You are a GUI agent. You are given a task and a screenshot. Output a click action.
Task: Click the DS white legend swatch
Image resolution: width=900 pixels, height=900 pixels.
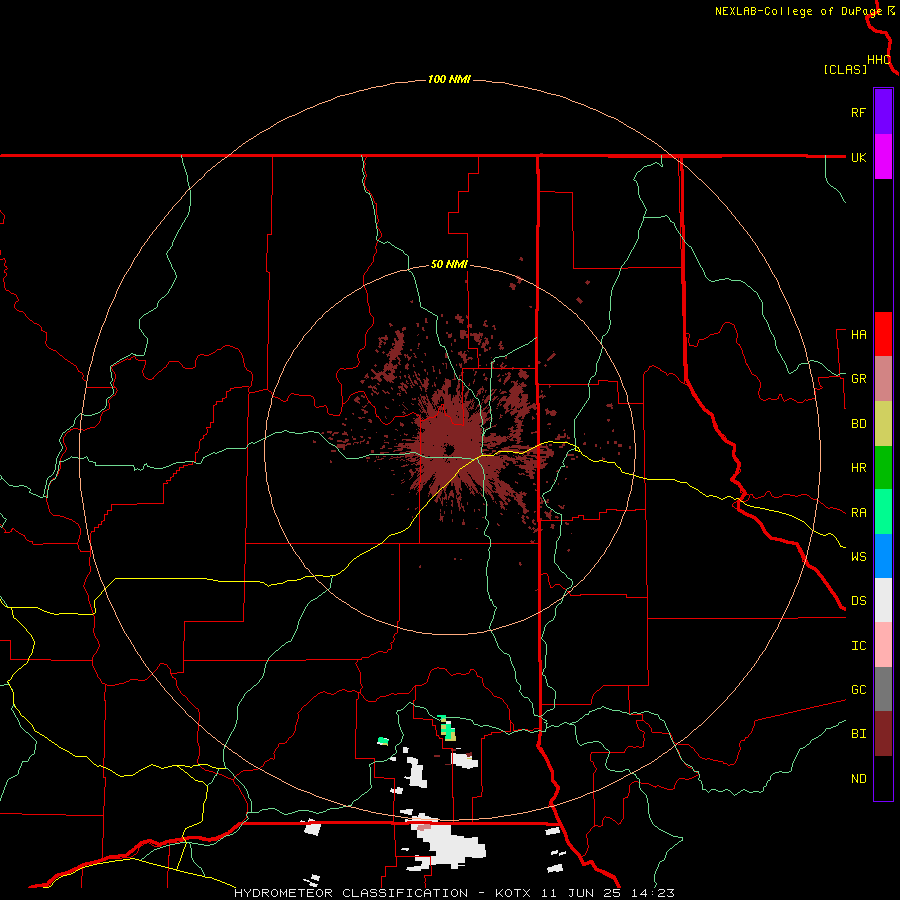883,600
